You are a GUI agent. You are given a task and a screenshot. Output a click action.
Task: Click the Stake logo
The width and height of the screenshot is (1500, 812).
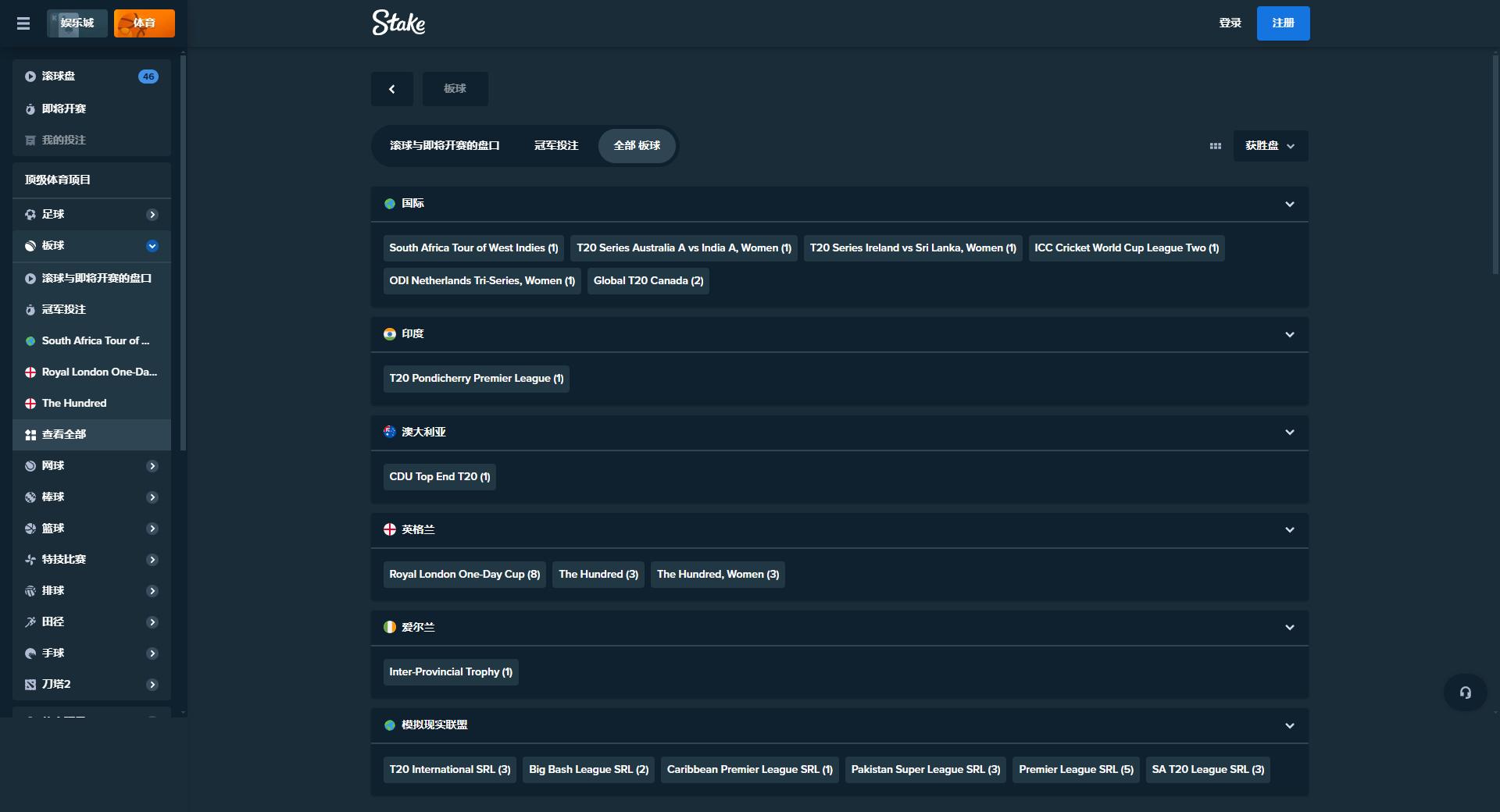398,23
